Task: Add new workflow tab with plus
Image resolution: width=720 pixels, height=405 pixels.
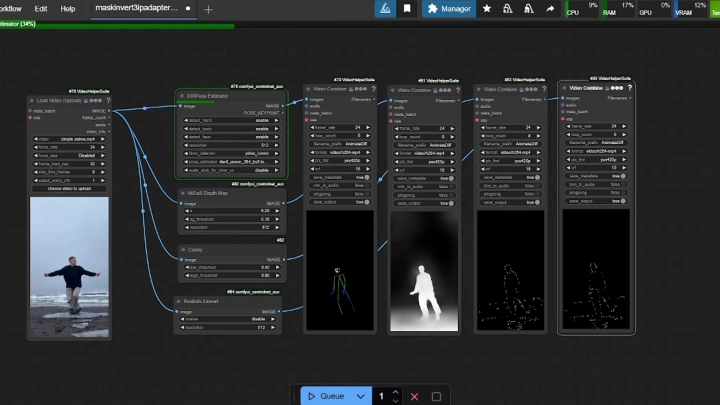Action: click(x=208, y=9)
